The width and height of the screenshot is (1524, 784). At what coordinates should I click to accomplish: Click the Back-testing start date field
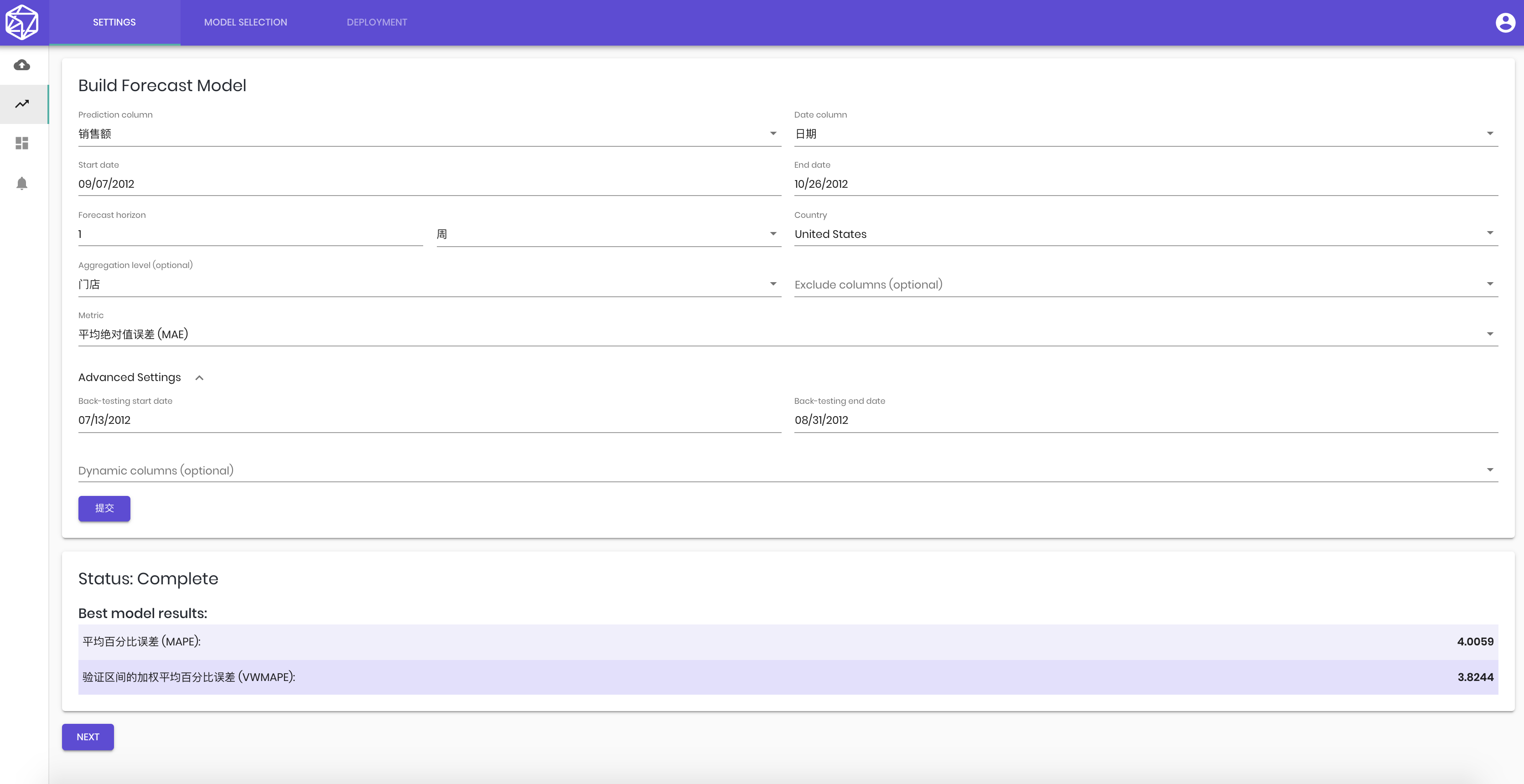coord(430,420)
